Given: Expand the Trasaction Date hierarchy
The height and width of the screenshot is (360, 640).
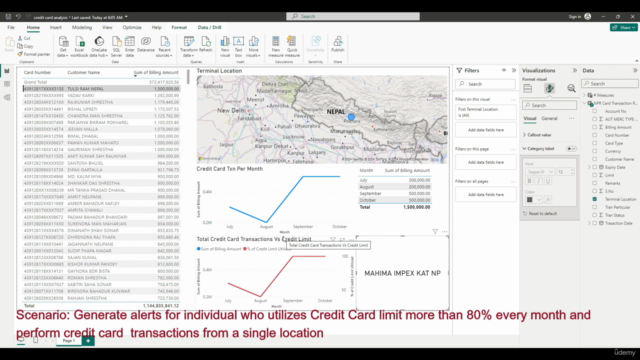Looking at the screenshot, I should 589,223.
